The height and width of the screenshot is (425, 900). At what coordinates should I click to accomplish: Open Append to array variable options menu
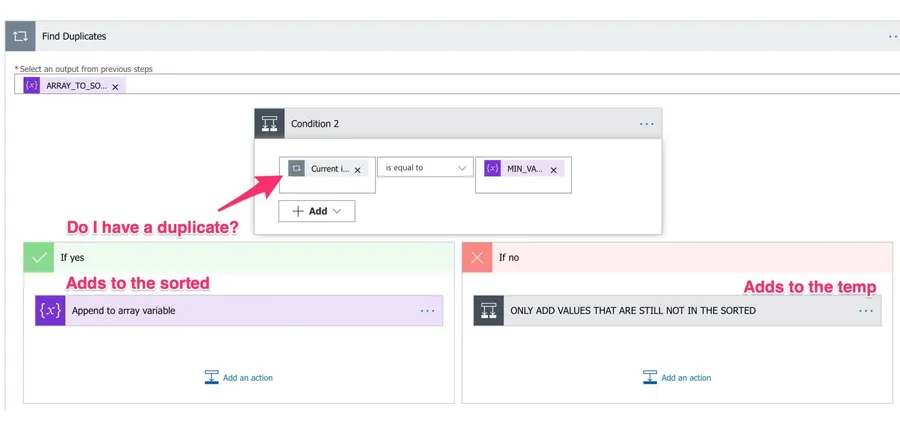[x=427, y=311]
